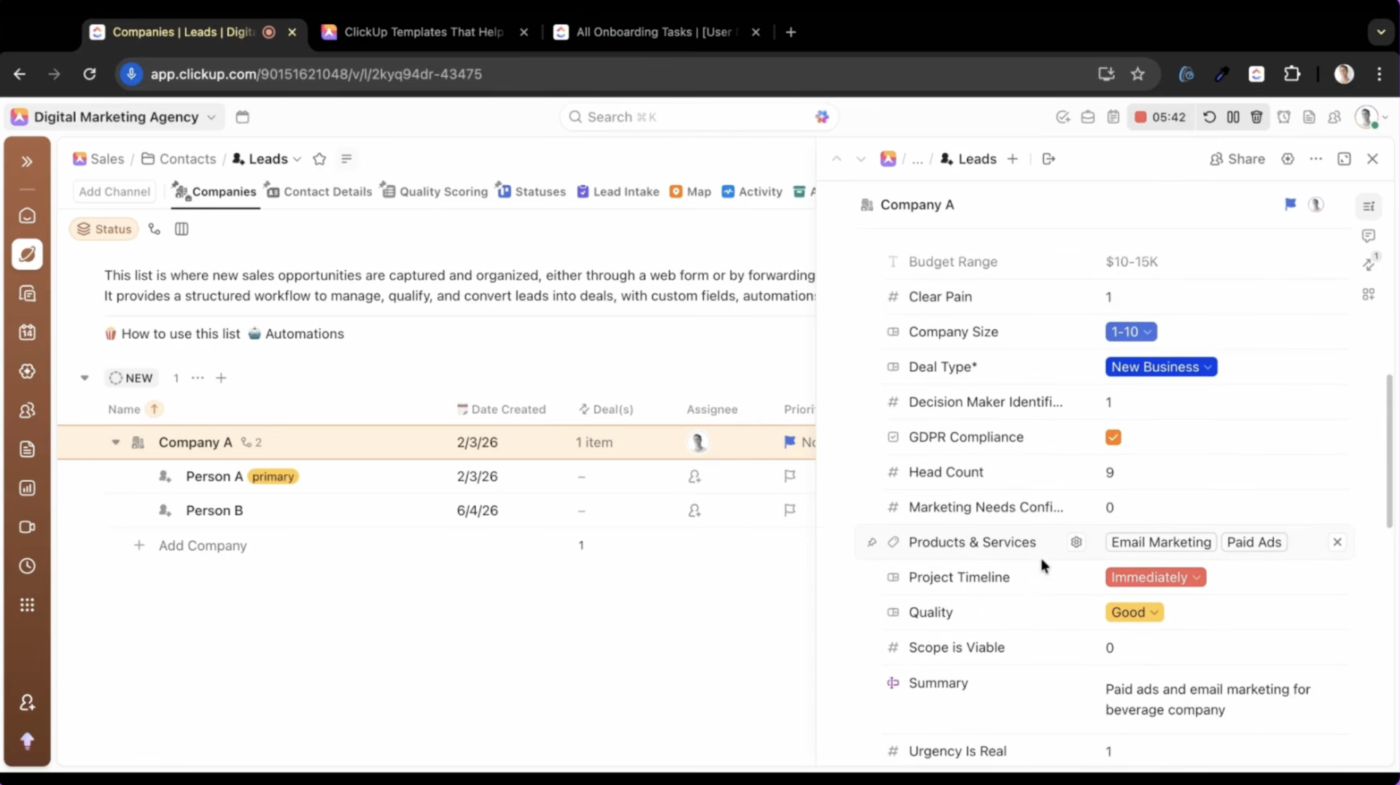Open the Deal Type New Business dropdown
Viewport: 1400px width, 785px height.
[x=1161, y=367]
